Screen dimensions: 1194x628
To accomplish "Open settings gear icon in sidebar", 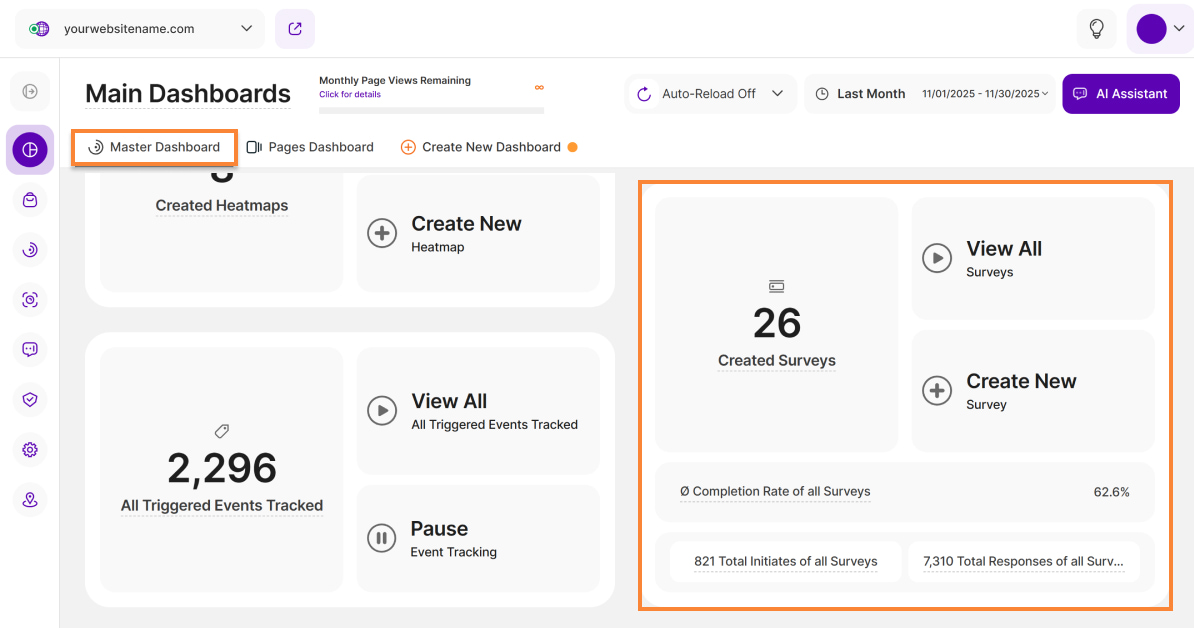I will click(x=30, y=450).
